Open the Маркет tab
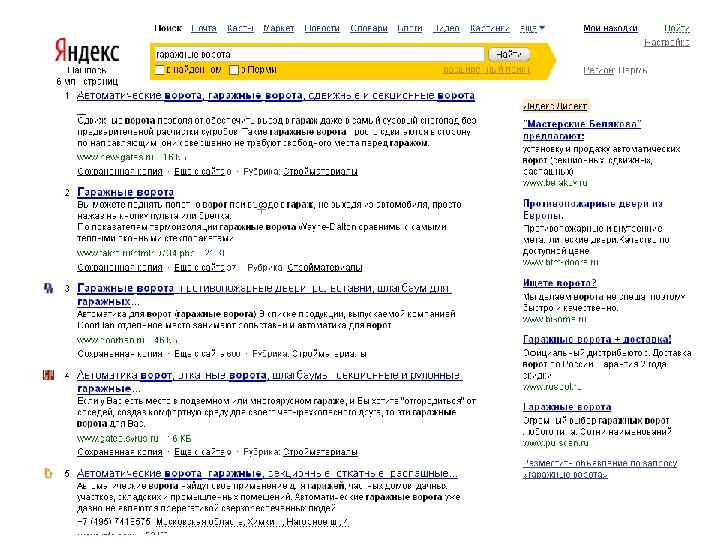Image resolution: width=720 pixels, height=540 pixels. pos(278,28)
